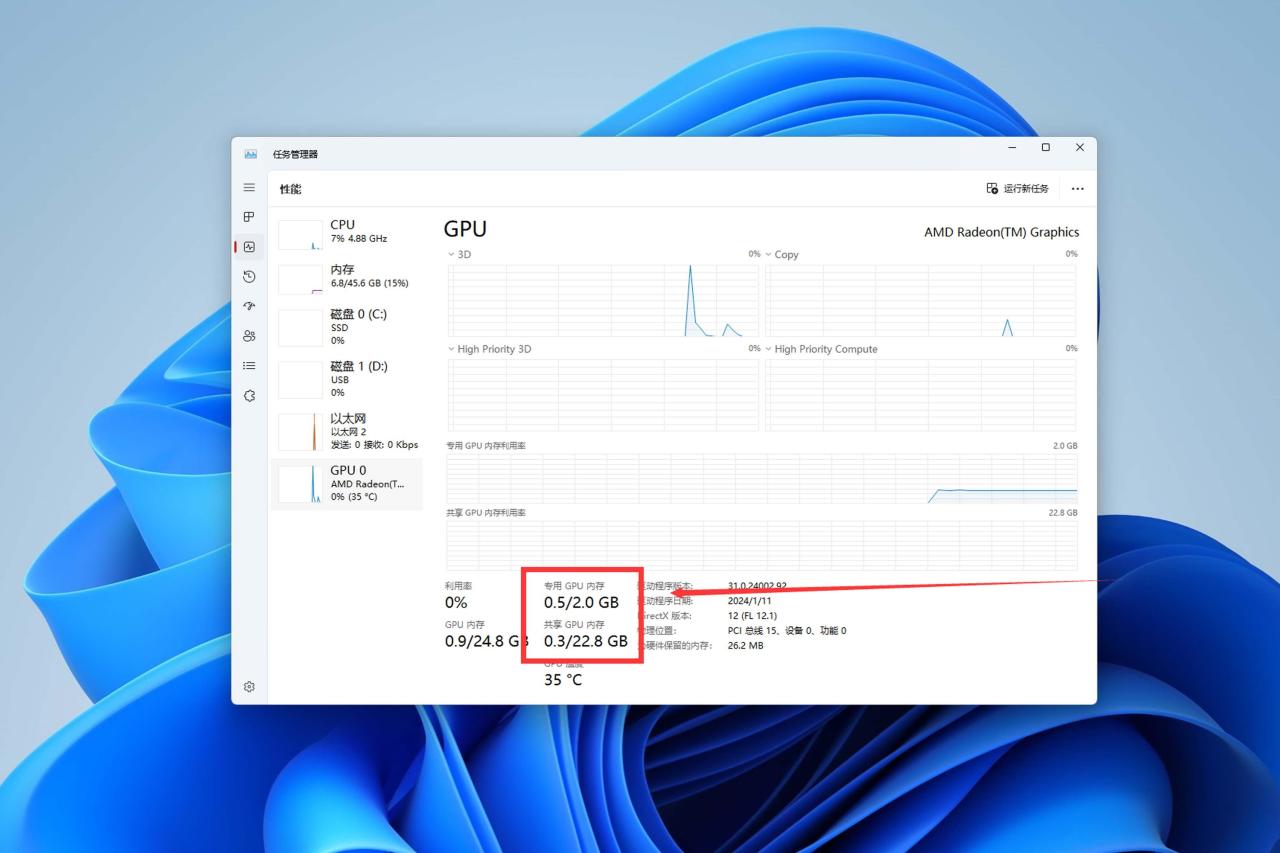The width and height of the screenshot is (1280, 853).
Task: Open the Users page icon
Action: [249, 336]
